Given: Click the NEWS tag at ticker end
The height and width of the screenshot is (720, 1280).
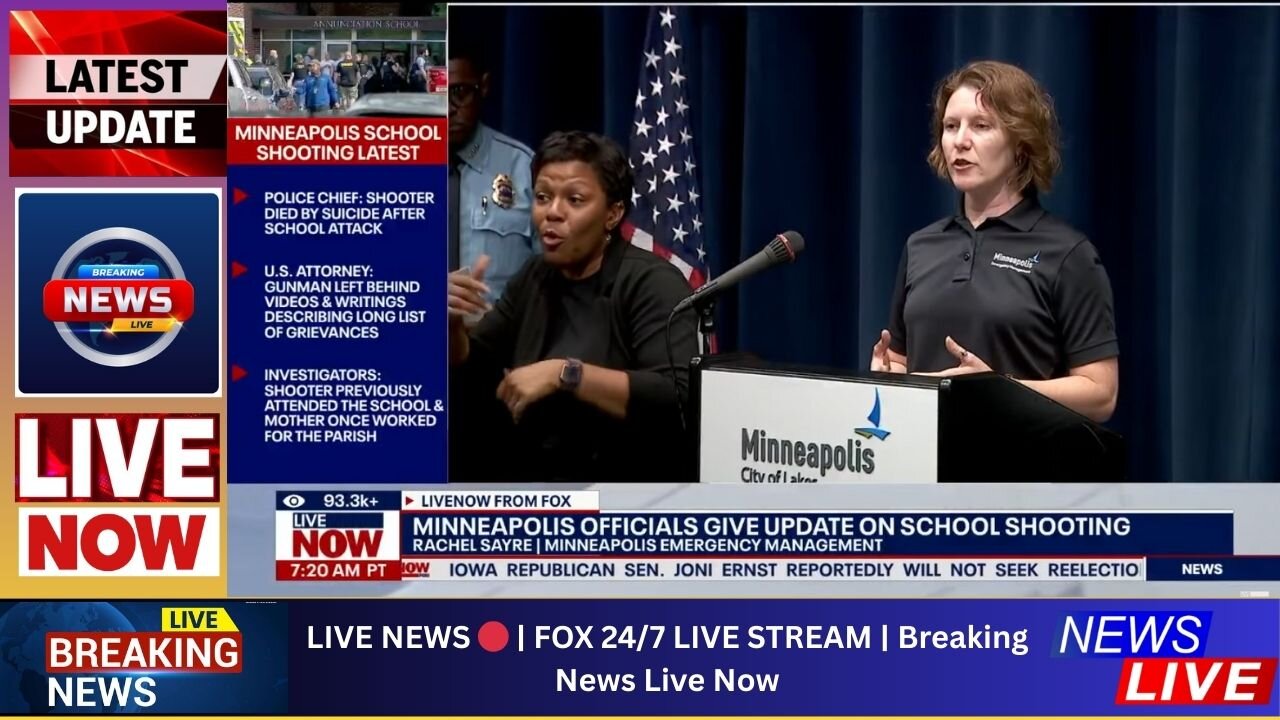Looking at the screenshot, I should coord(1201,569).
